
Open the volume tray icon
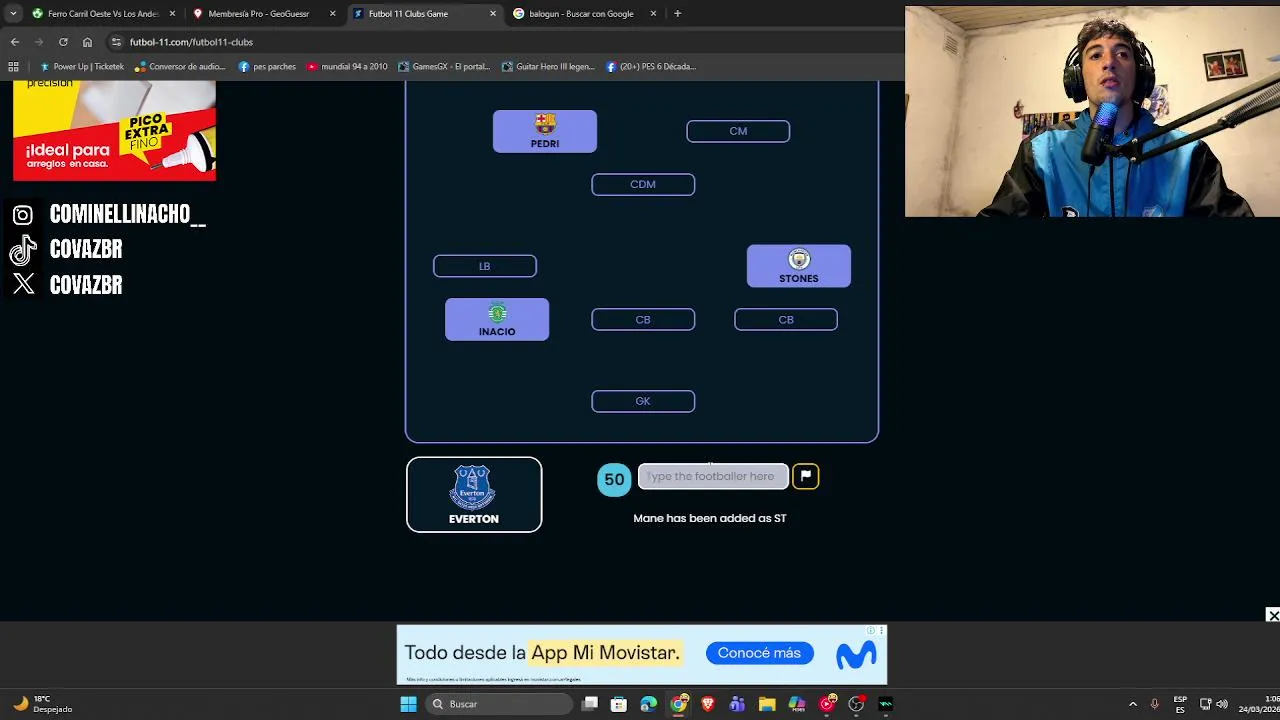(x=1222, y=704)
